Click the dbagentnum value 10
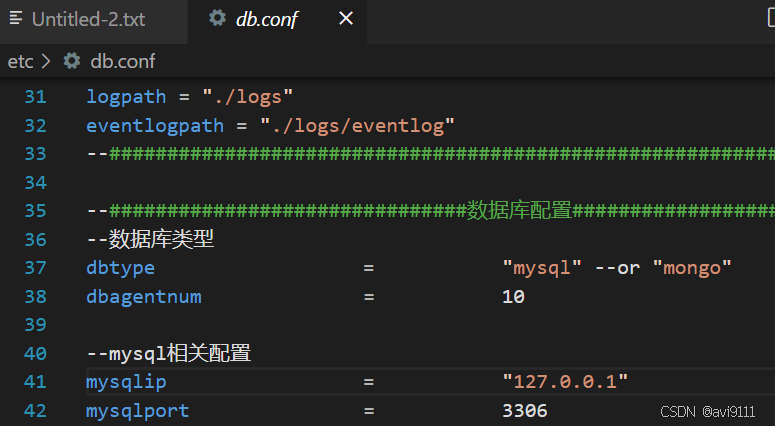775x426 pixels. coord(513,297)
